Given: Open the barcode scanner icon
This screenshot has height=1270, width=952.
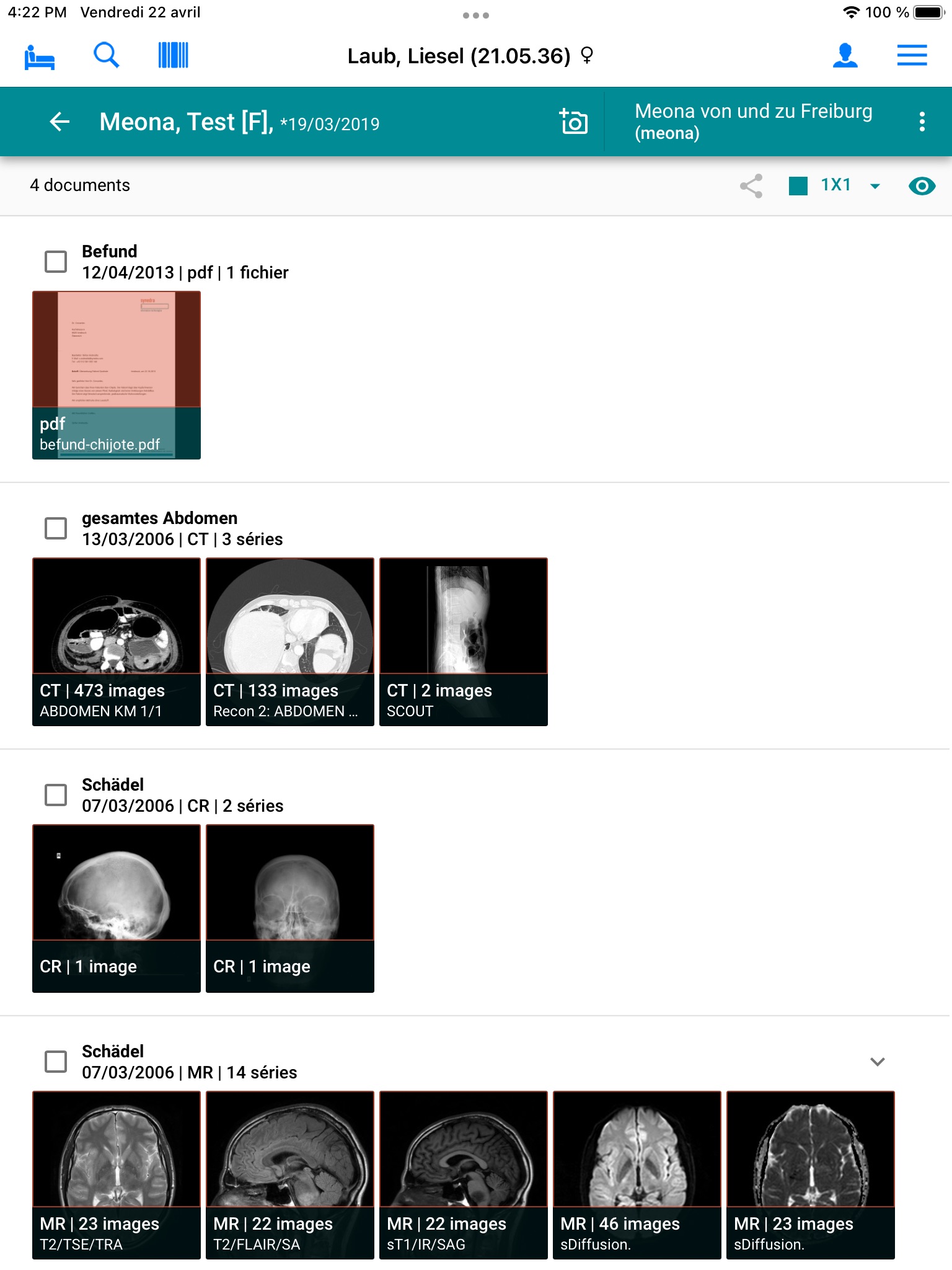Looking at the screenshot, I should (x=174, y=55).
